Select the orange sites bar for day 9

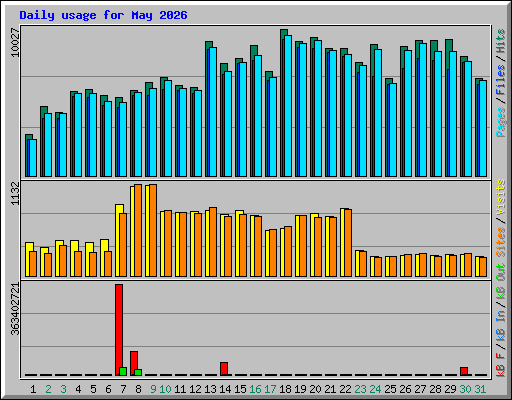coord(153,230)
